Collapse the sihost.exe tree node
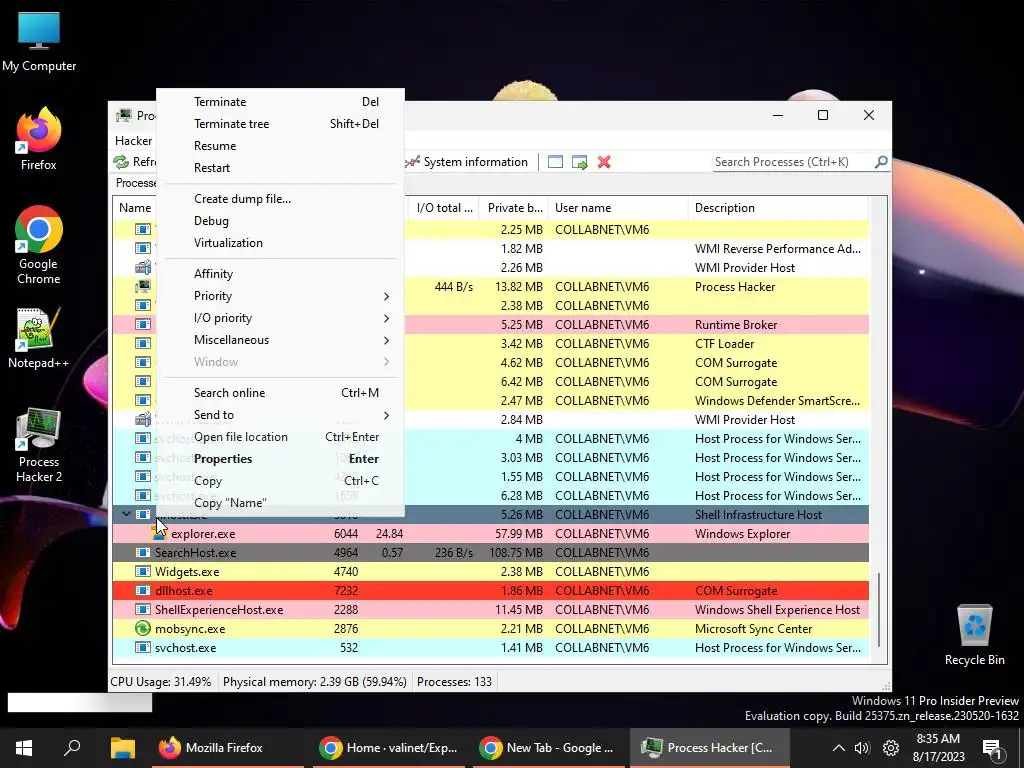The image size is (1024, 768). [x=127, y=514]
